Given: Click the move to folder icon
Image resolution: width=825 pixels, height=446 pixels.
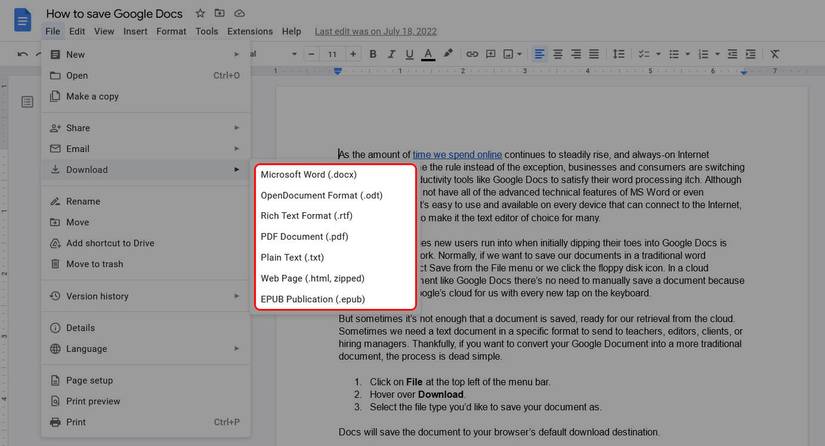Looking at the screenshot, I should 219,13.
